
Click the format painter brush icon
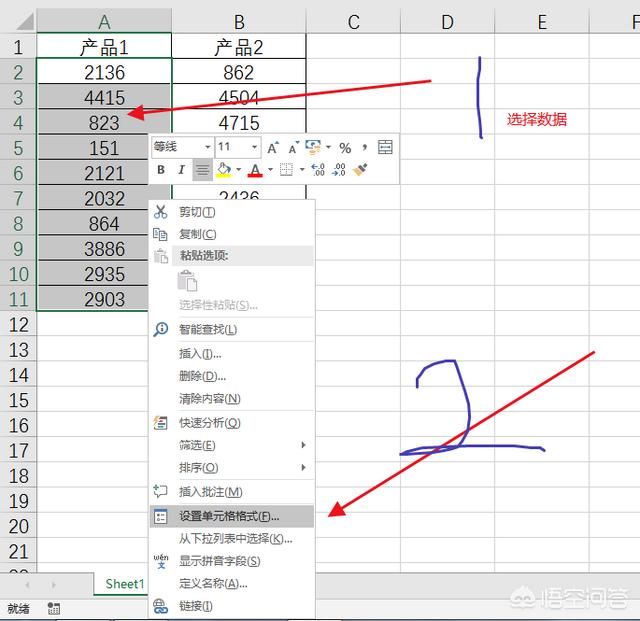pos(360,169)
